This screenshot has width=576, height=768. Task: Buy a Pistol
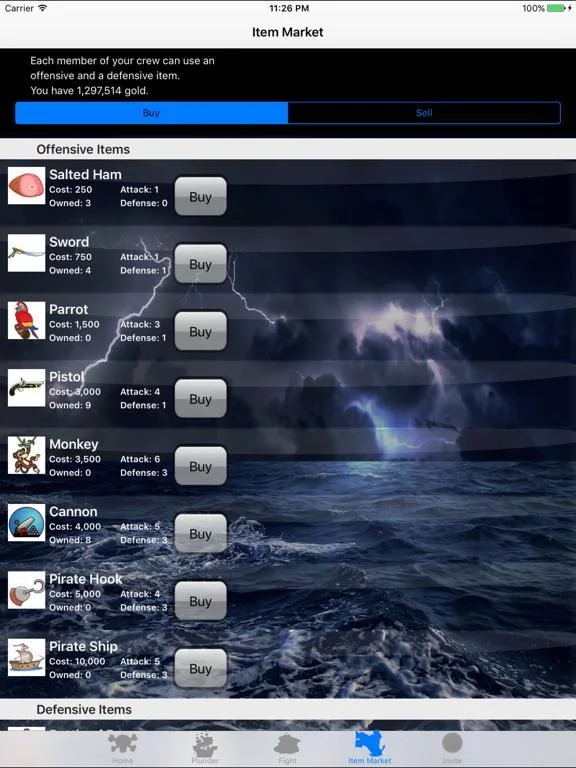tap(201, 399)
